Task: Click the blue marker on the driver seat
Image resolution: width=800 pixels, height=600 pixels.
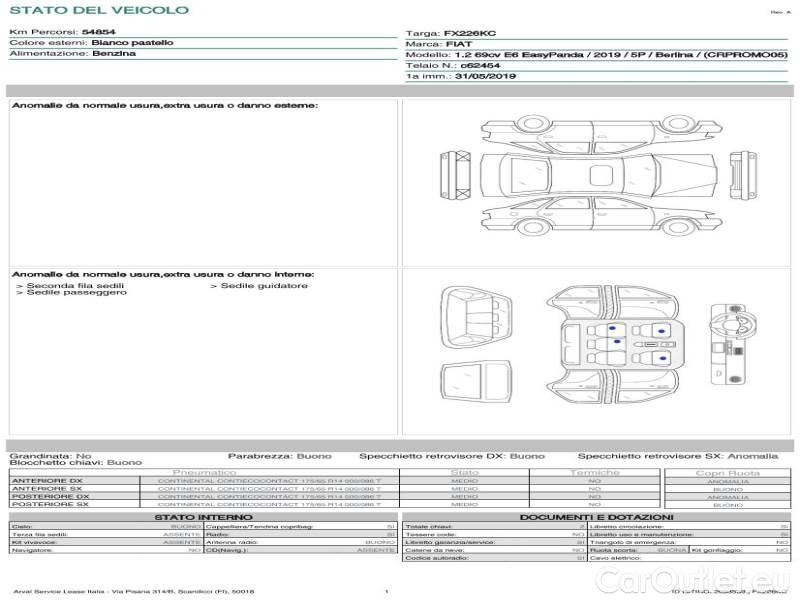Action: tap(662, 331)
